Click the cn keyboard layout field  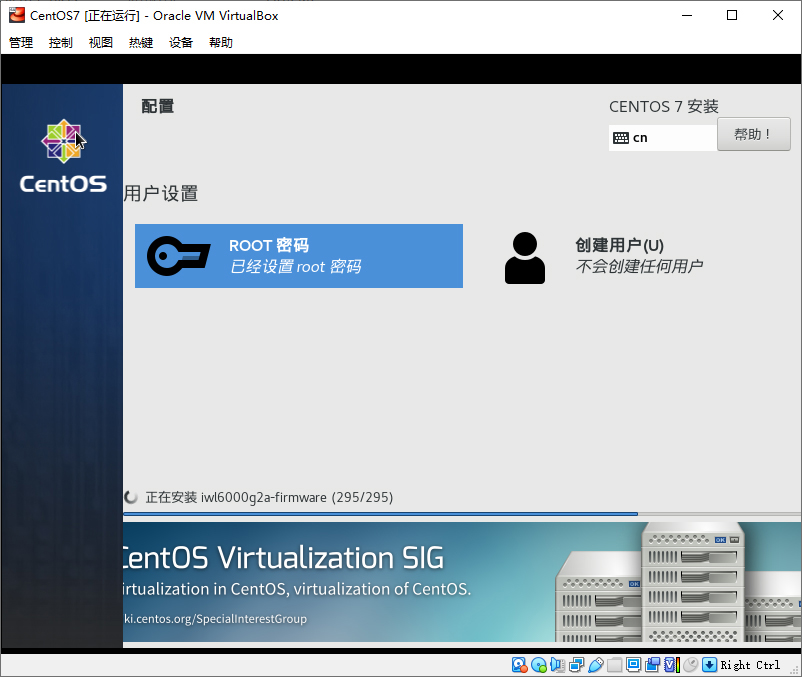point(662,137)
